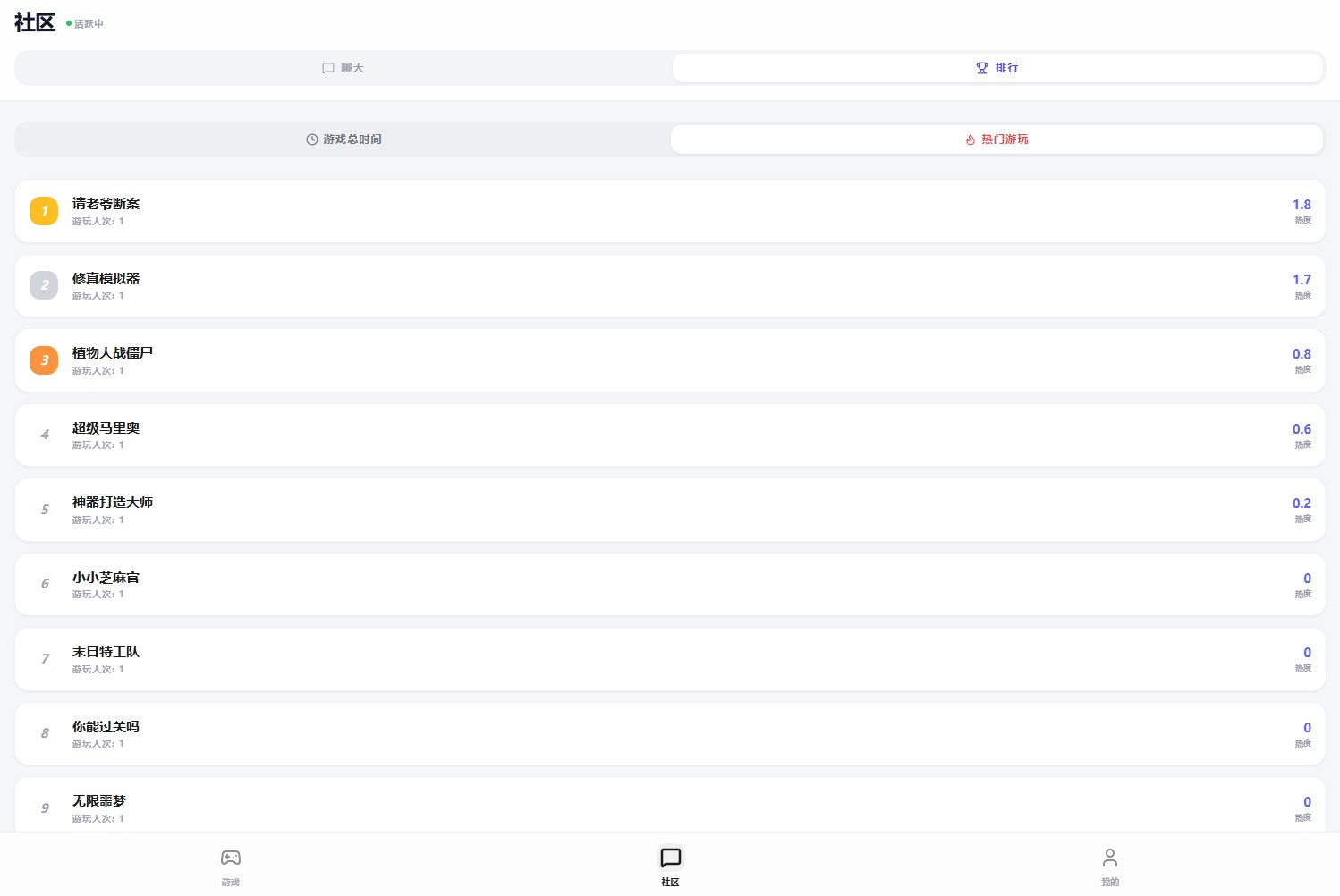Viewport: 1340px width, 896px height.
Task: Toggle ranking to 热门游玩
Action: click(x=1004, y=139)
